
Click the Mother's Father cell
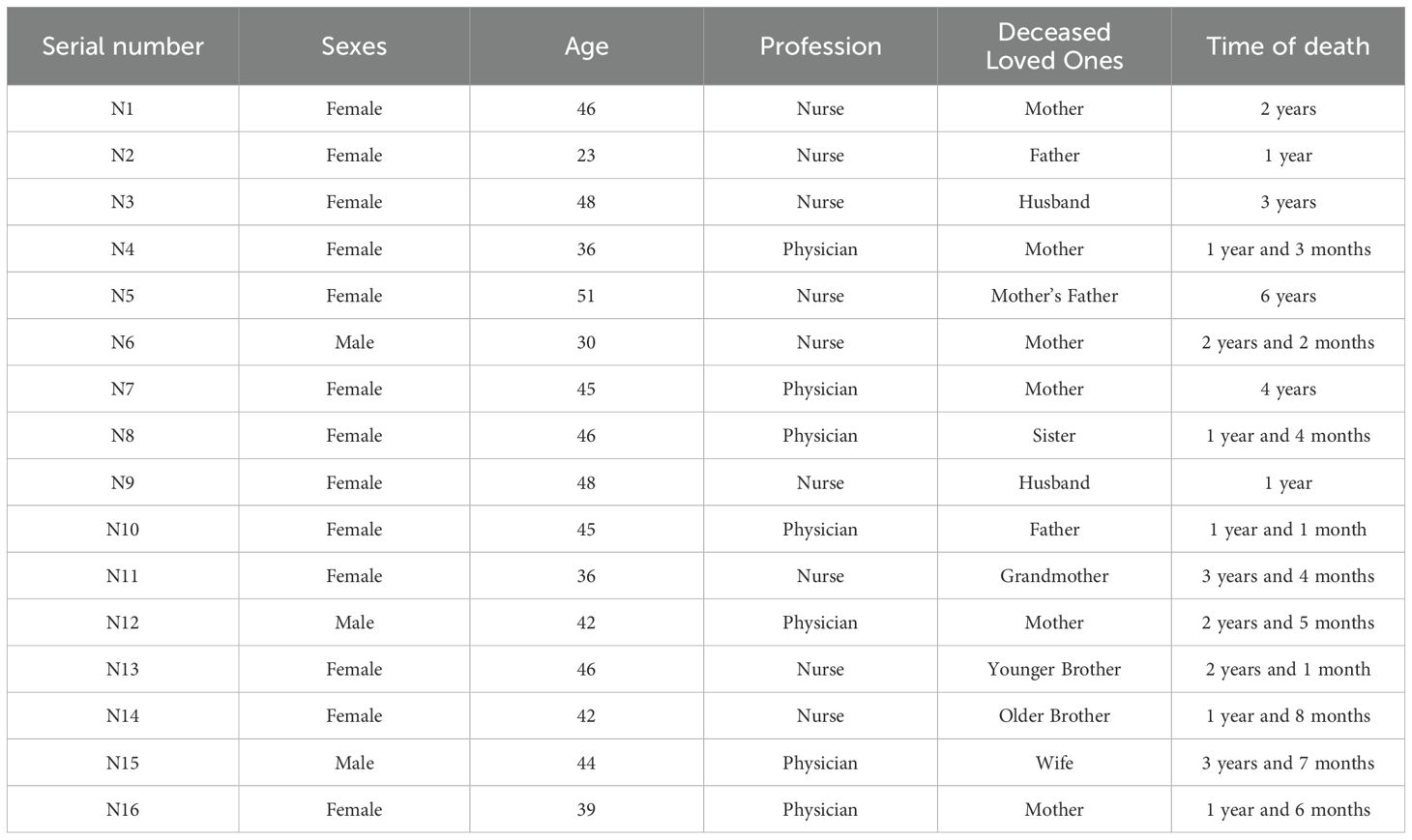(1054, 296)
